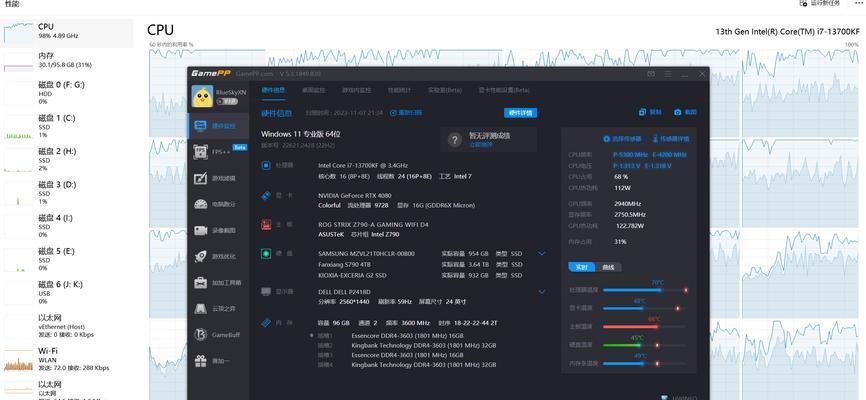Viewport: 866px width, 400px height.
Task: Open the game filter sidebar icon with pencil
Action: [x=200, y=178]
